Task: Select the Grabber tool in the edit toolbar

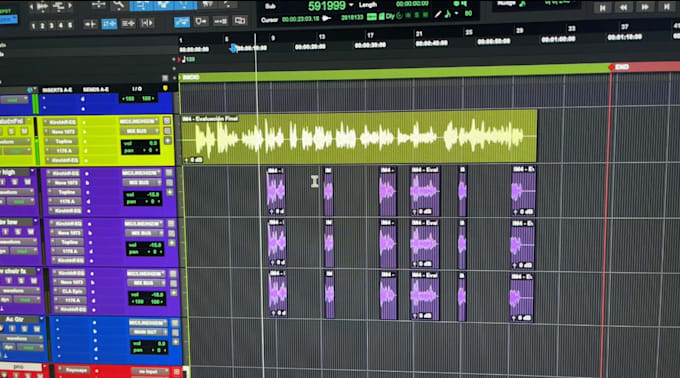Action: click(x=185, y=5)
